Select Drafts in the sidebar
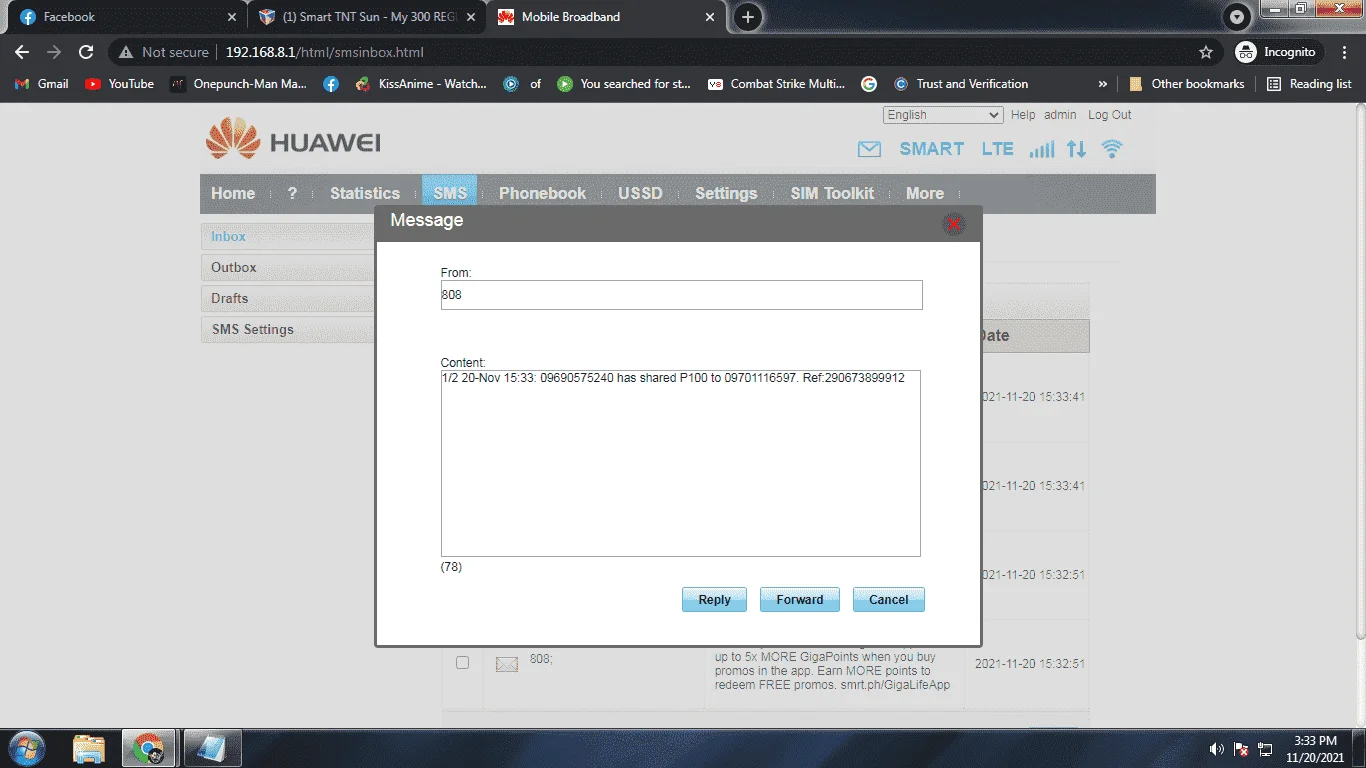Image resolution: width=1366 pixels, height=768 pixels. click(x=288, y=299)
